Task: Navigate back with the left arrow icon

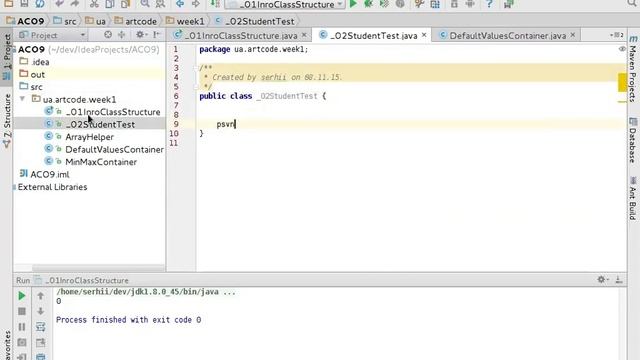Action: click(180, 4)
